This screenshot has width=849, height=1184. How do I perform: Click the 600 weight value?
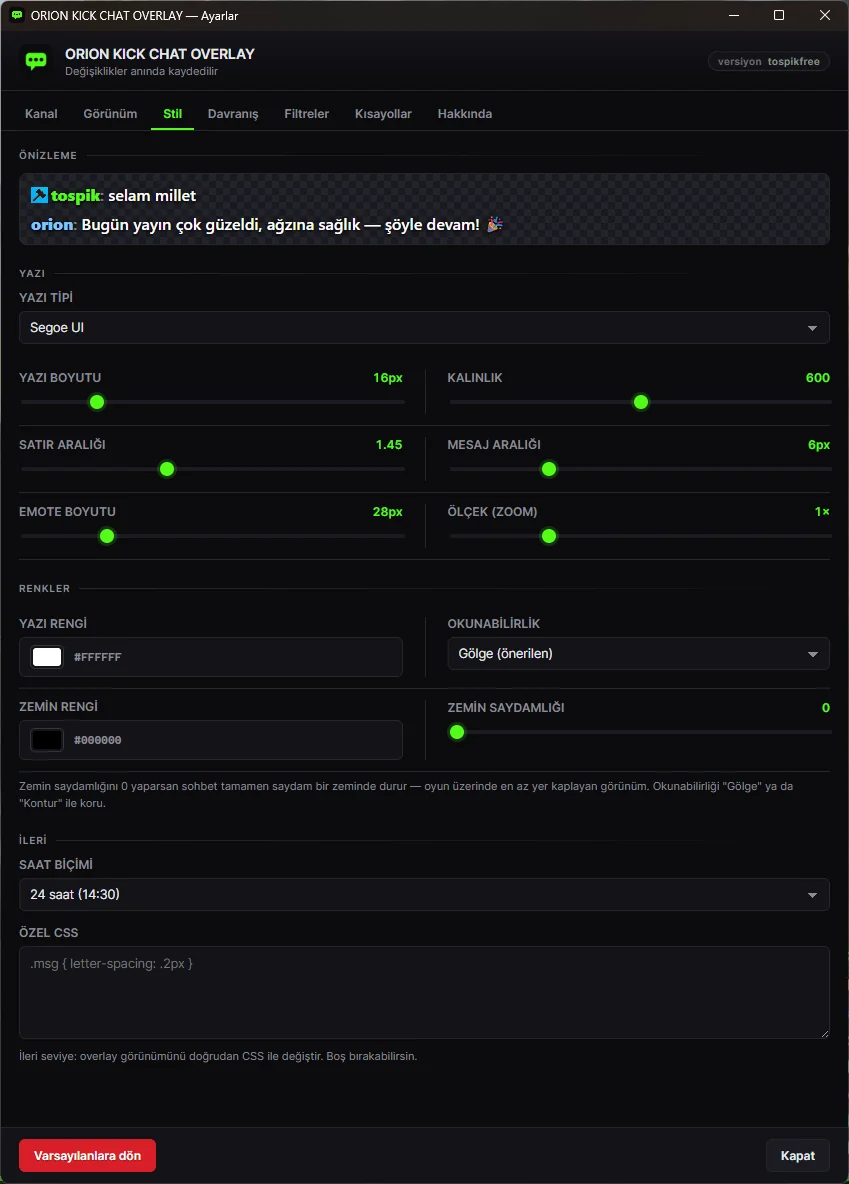point(818,378)
